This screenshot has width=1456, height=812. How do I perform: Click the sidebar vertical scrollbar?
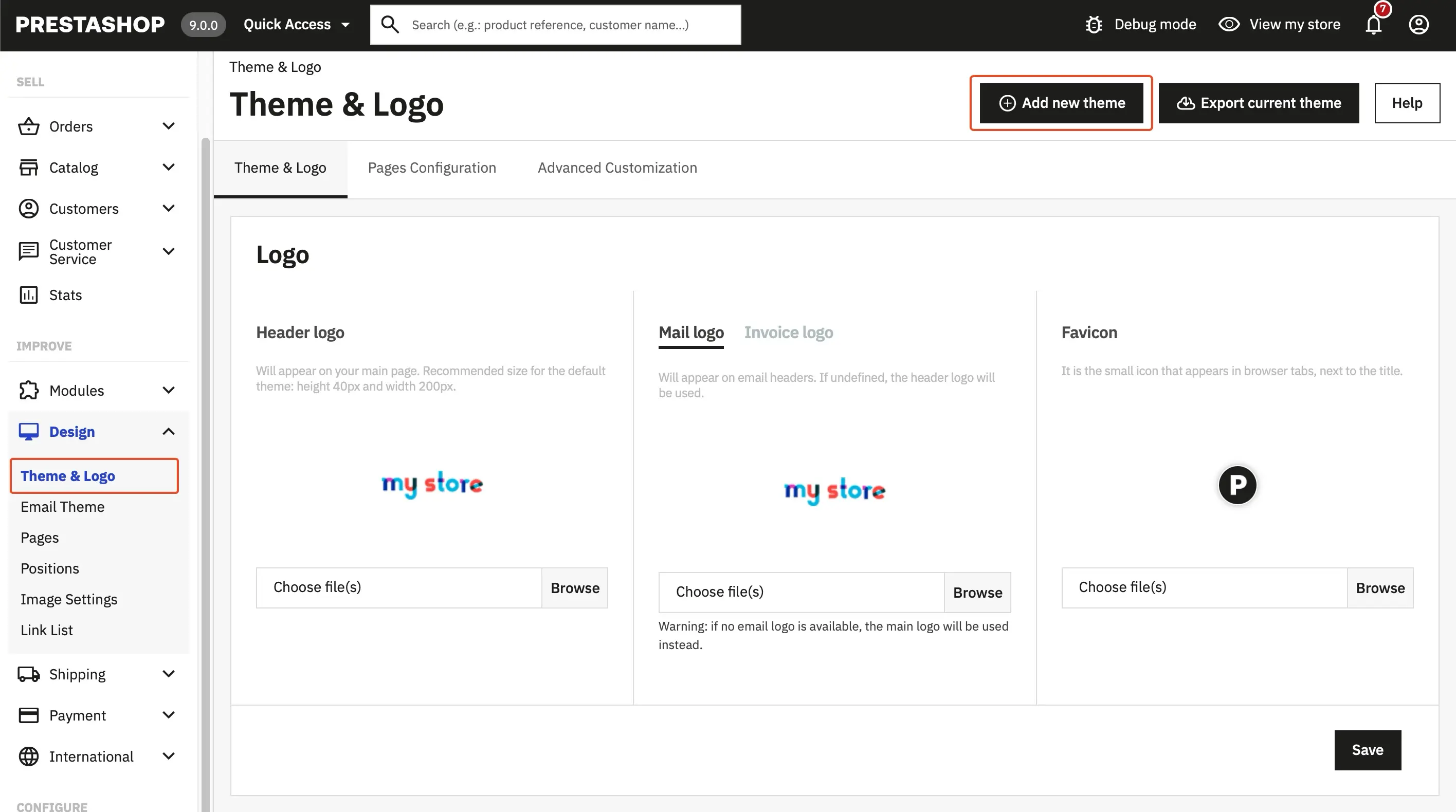[x=205, y=475]
